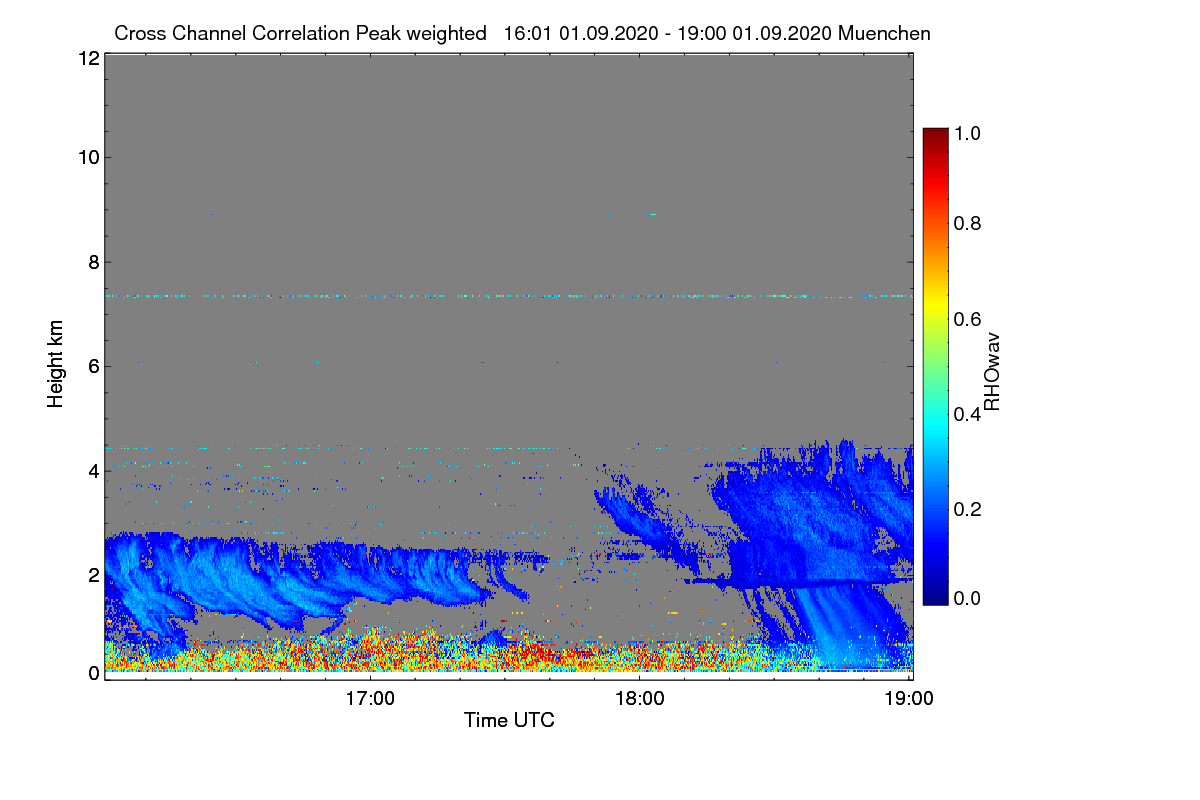Click the colorbar value label '0.4'

tap(968, 414)
